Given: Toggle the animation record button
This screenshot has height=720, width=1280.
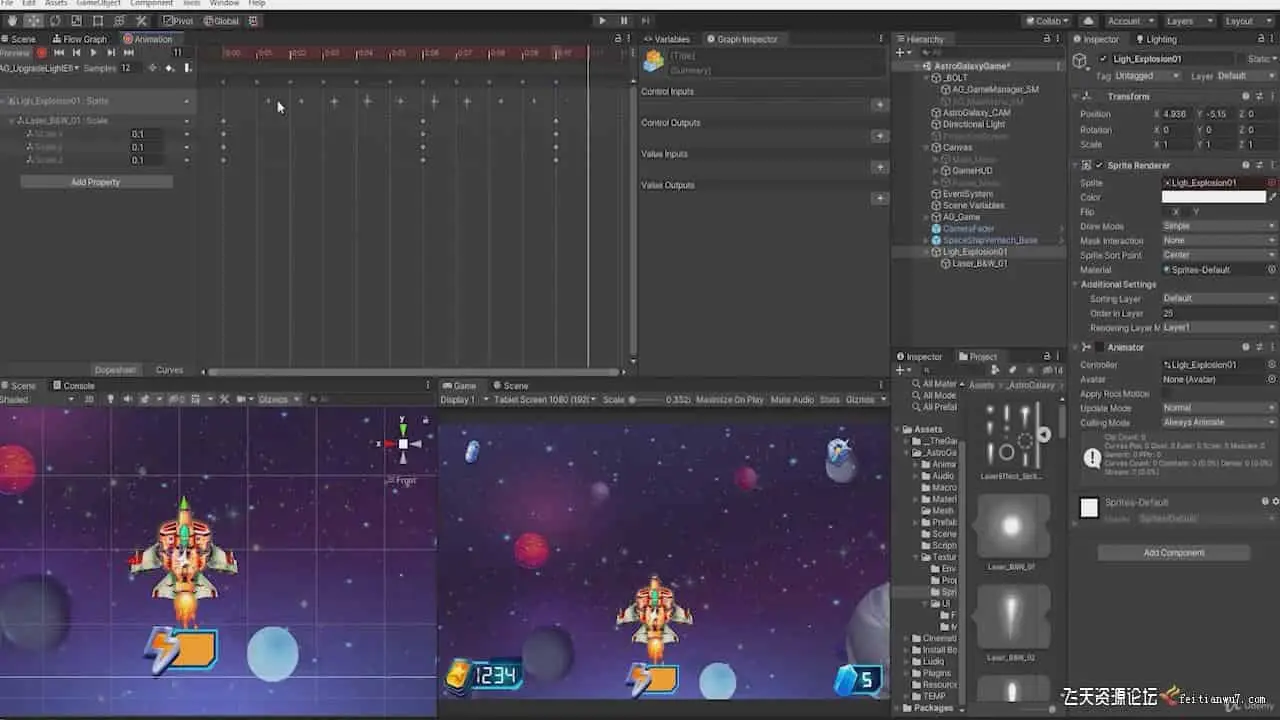Looking at the screenshot, I should pyautogui.click(x=42, y=52).
